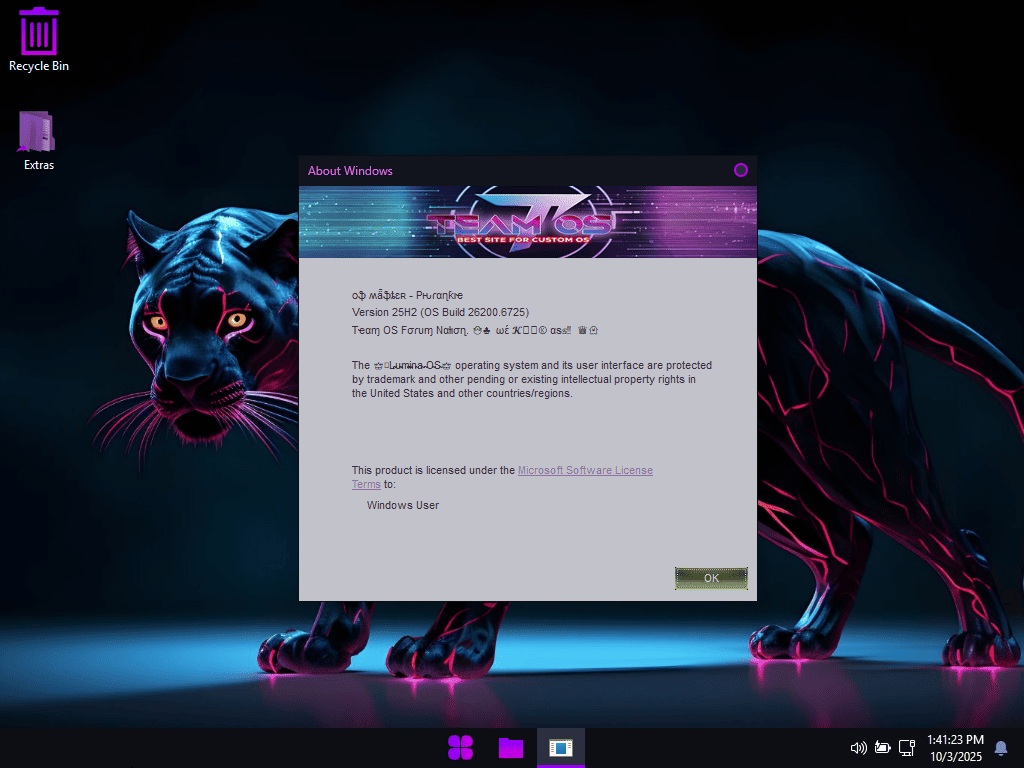Click the About Windows title bar

pos(500,170)
